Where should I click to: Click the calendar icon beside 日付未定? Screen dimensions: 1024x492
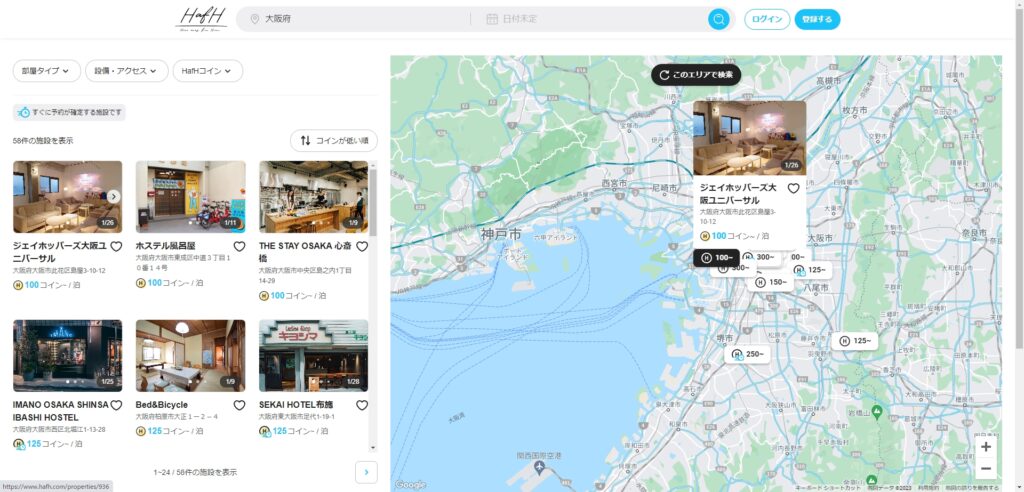click(x=492, y=19)
